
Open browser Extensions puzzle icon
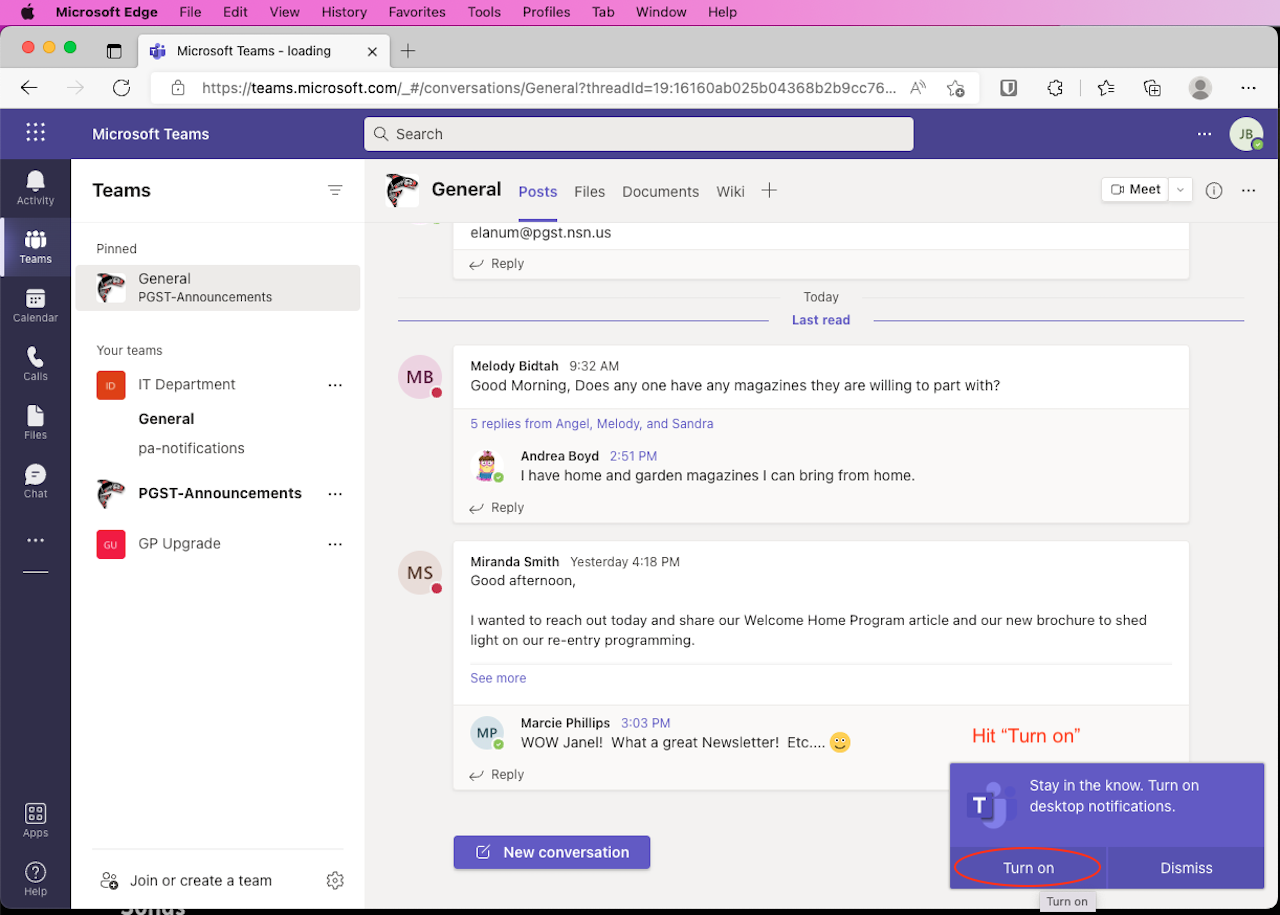[1055, 88]
